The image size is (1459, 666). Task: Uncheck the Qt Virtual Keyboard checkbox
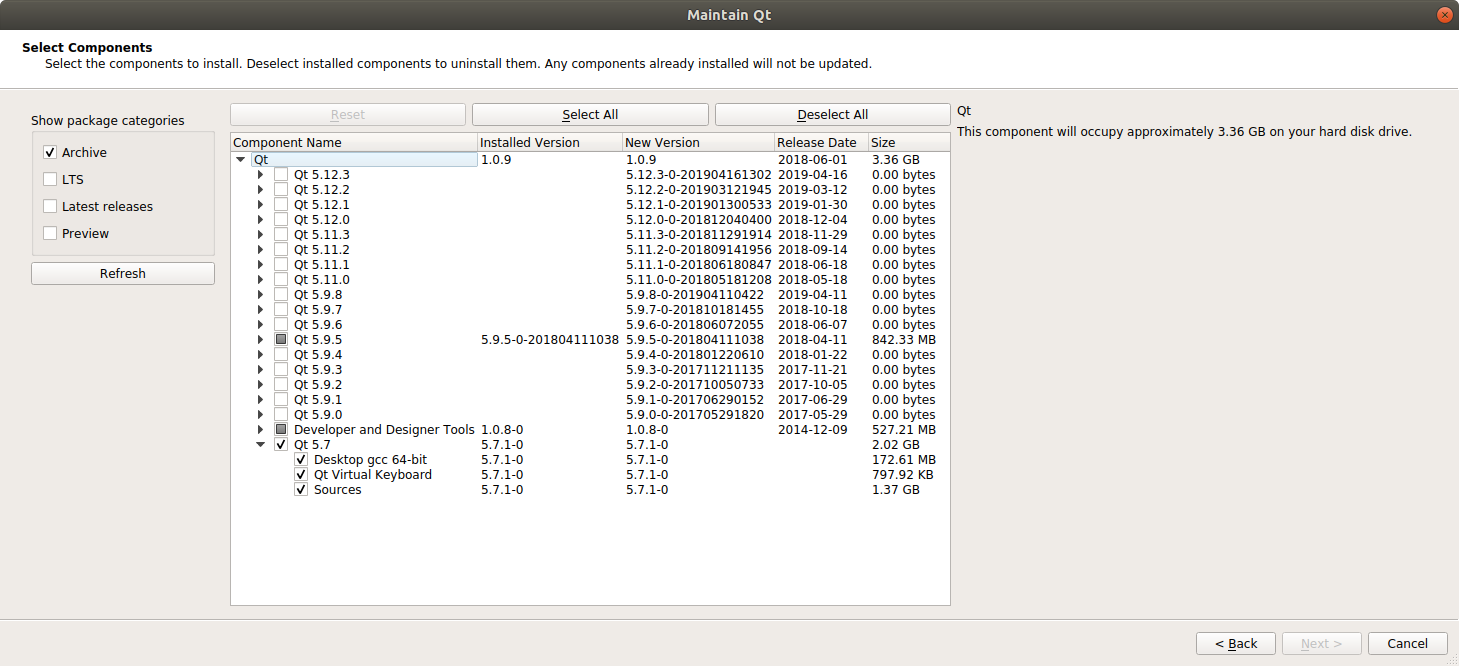(x=301, y=475)
